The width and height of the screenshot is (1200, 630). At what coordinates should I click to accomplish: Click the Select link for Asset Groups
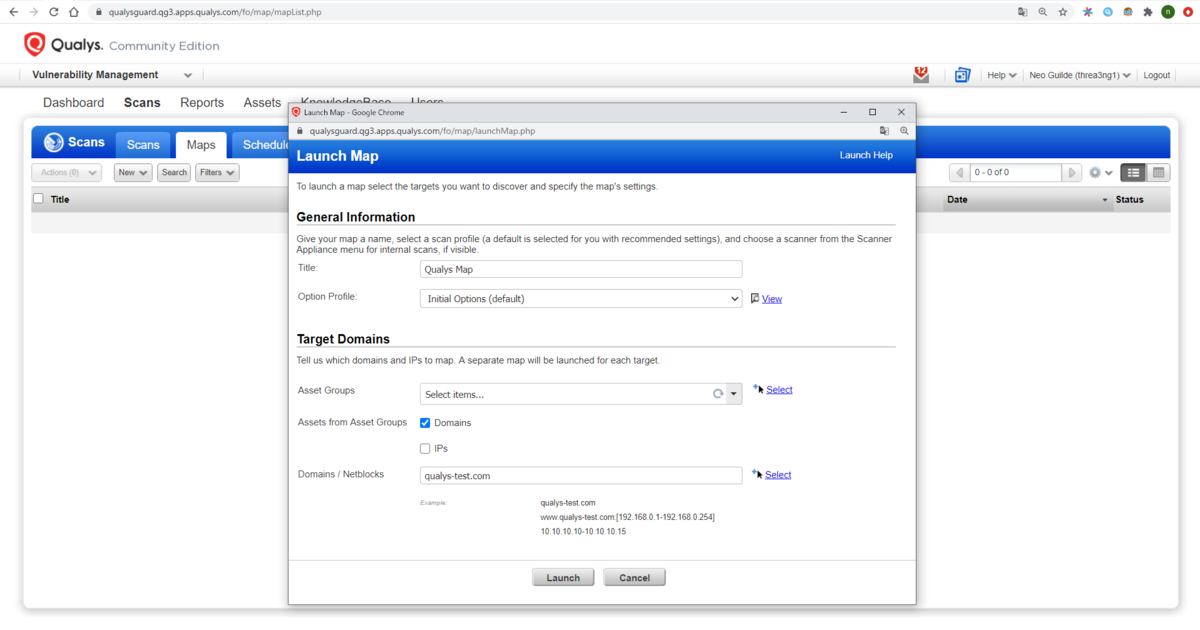[779, 390]
